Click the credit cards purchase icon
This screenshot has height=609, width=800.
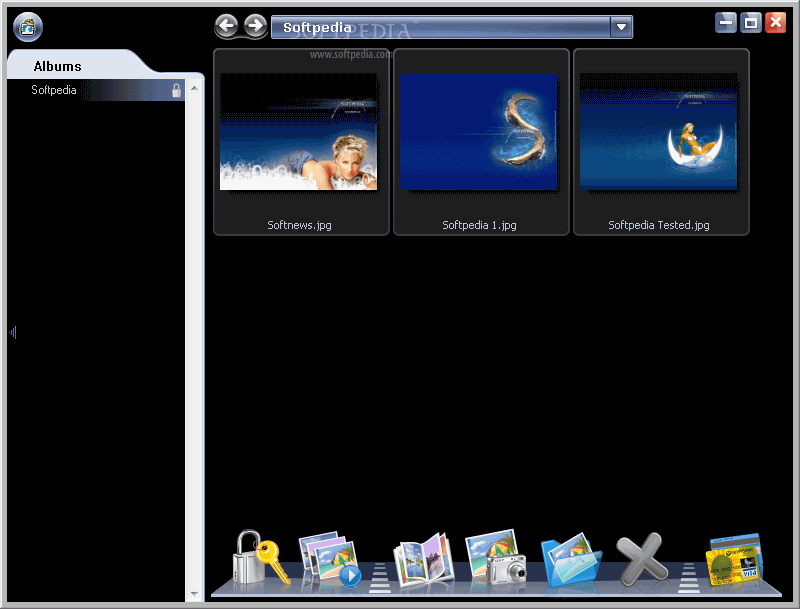click(x=734, y=560)
